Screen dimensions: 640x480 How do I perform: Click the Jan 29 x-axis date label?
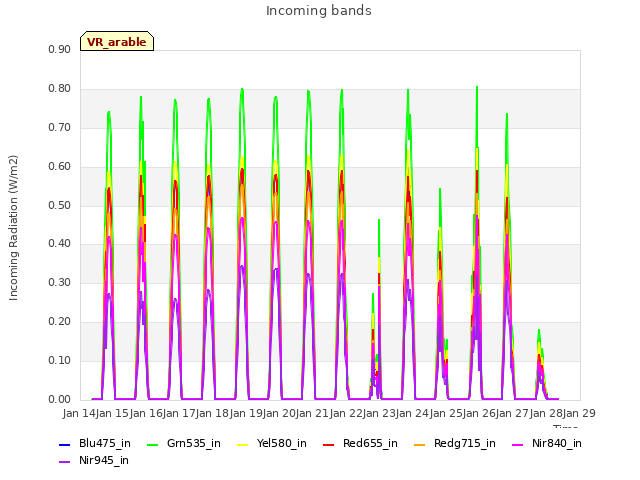click(579, 413)
